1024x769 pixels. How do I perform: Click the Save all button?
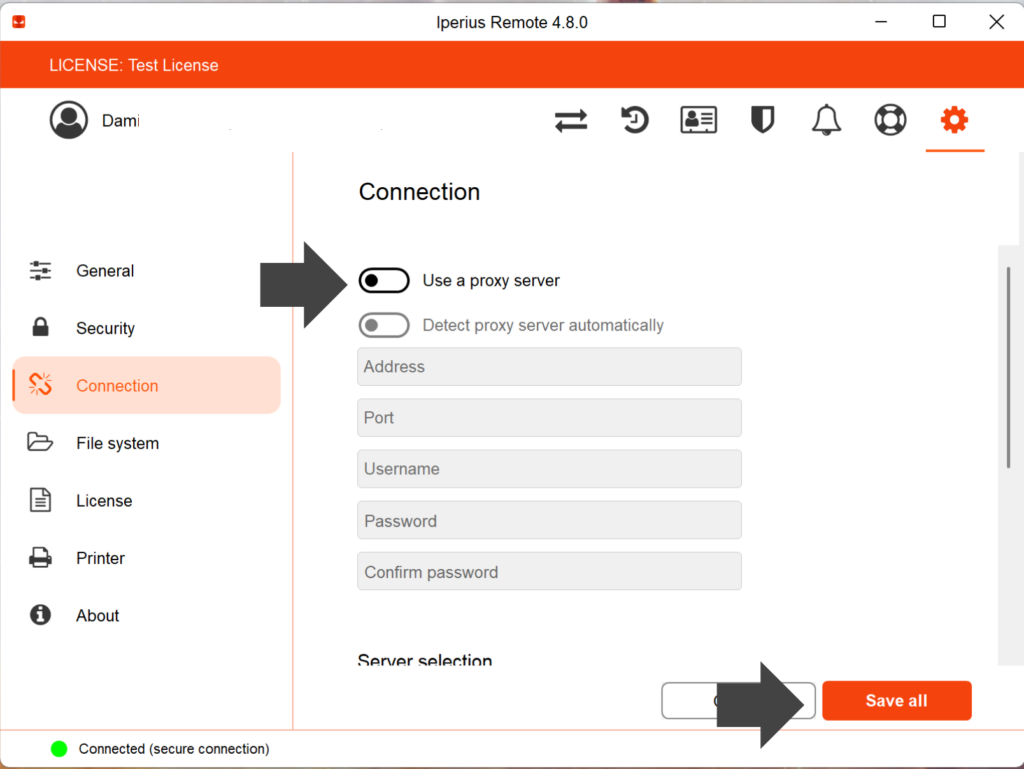click(897, 700)
